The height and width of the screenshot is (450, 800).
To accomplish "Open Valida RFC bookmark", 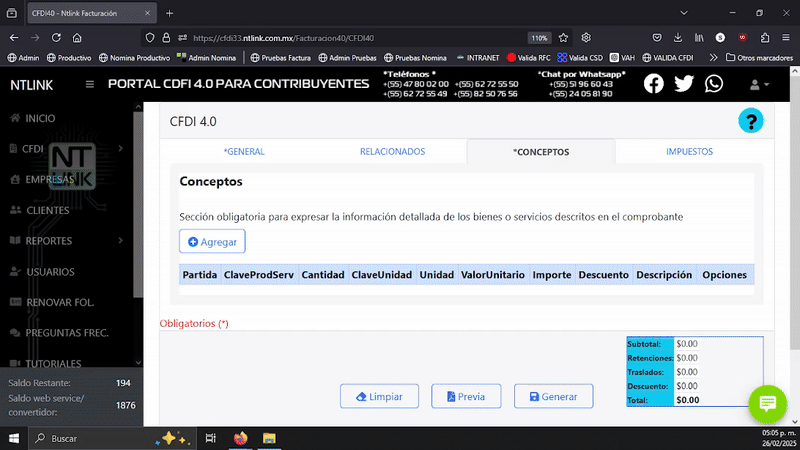I will [x=529, y=58].
